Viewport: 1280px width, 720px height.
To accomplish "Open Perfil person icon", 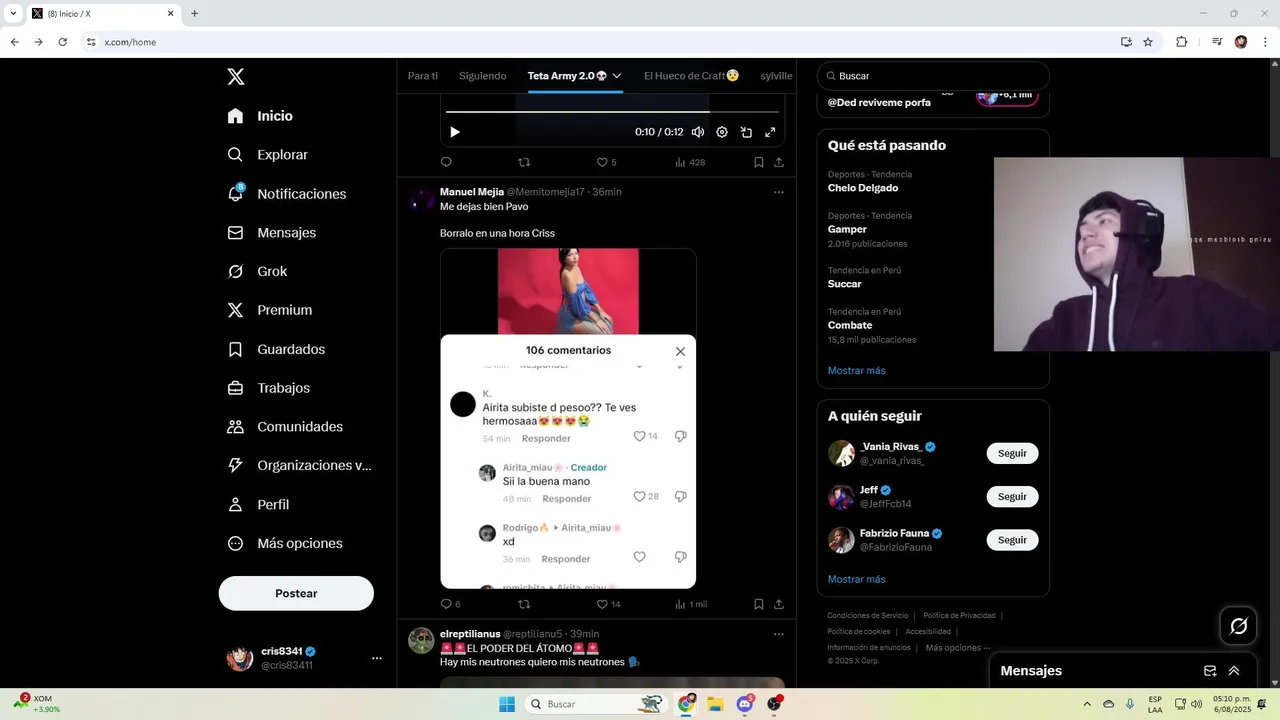I will pyautogui.click(x=235, y=504).
